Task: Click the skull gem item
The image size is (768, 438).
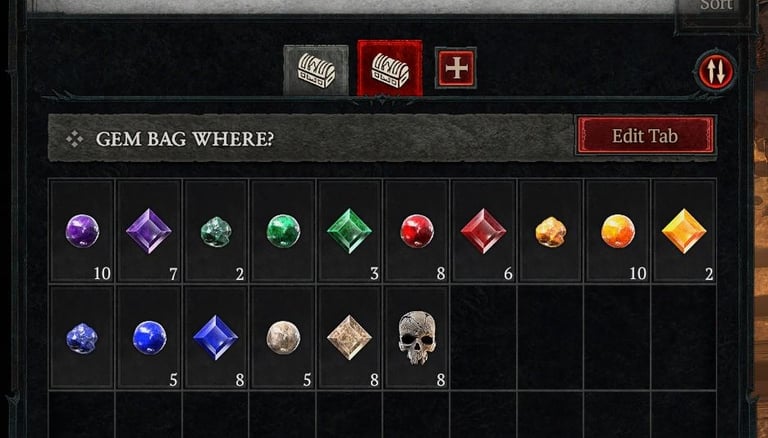Action: [x=417, y=338]
